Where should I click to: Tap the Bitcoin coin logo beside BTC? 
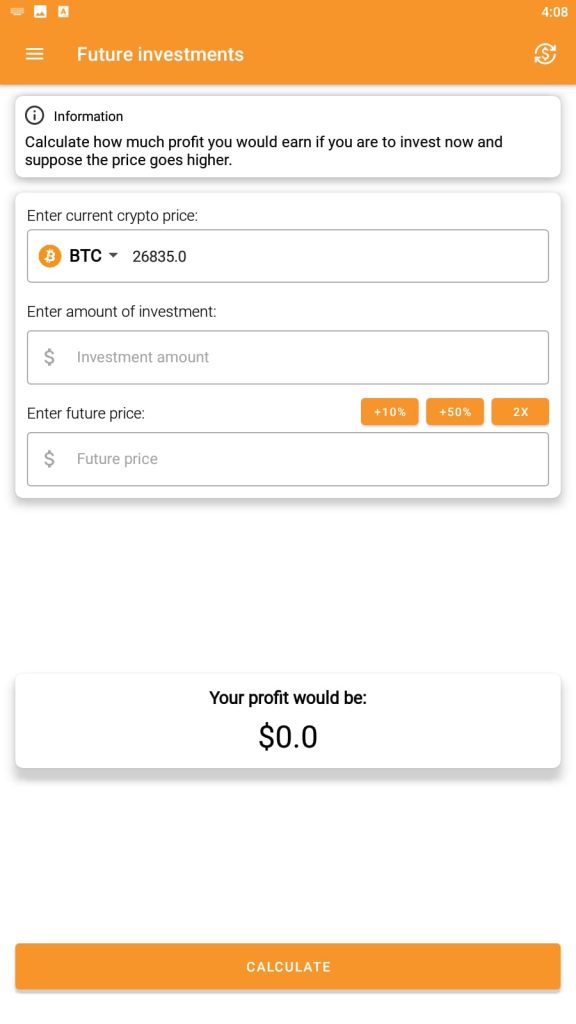(x=49, y=256)
